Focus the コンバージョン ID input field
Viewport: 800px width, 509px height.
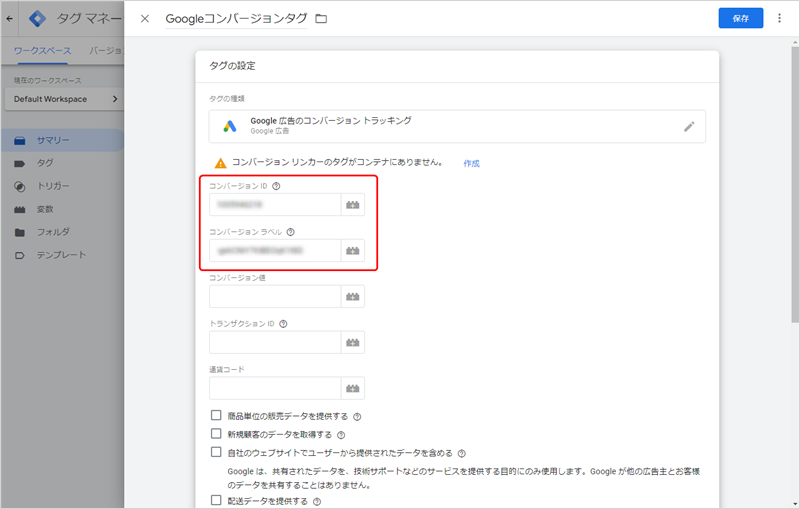(275, 205)
